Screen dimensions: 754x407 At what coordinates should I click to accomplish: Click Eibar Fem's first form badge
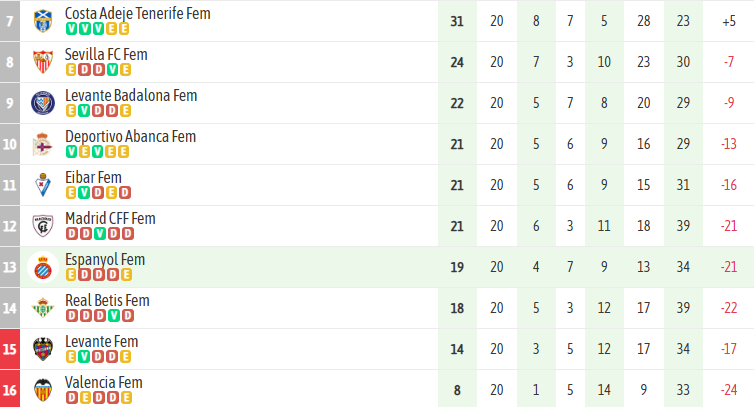tap(71, 193)
